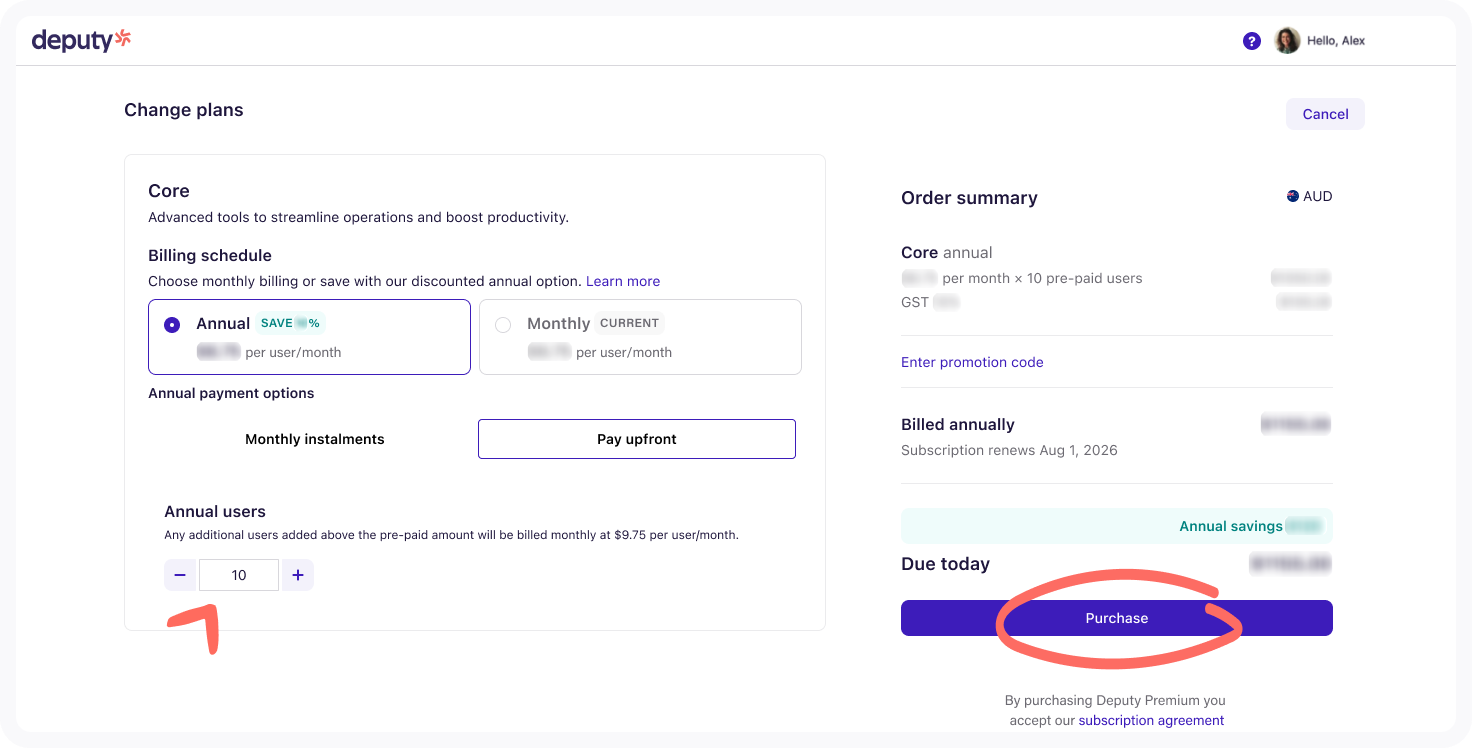Click Alex's profile avatar
Viewport: 1472px width, 748px height.
pyautogui.click(x=1287, y=41)
